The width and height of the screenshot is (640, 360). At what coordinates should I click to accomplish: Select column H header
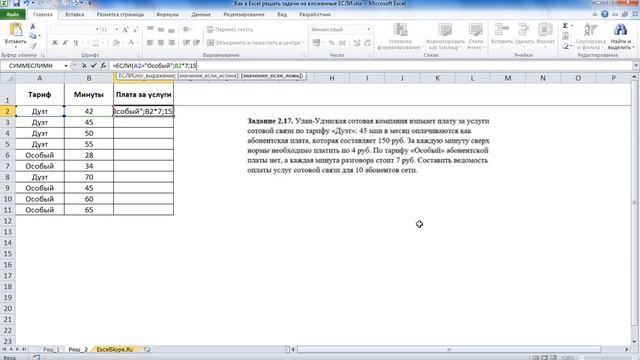(x=332, y=78)
